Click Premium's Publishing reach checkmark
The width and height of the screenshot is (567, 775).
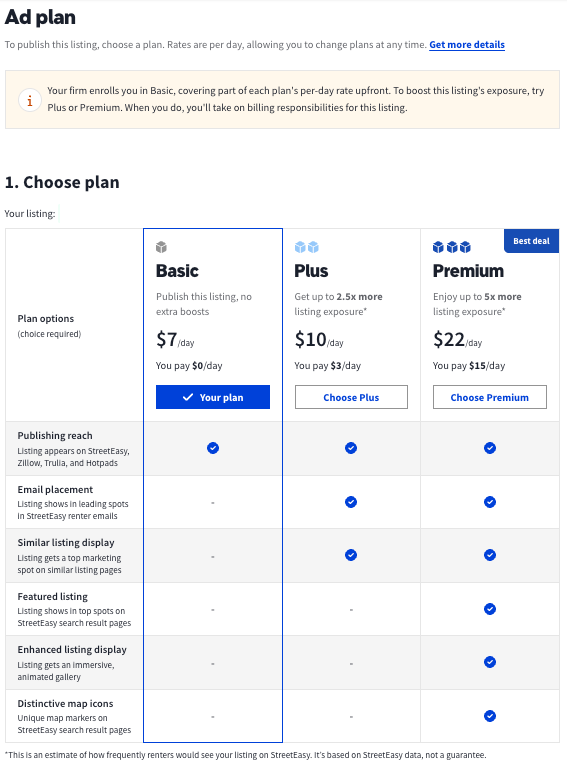click(x=490, y=448)
